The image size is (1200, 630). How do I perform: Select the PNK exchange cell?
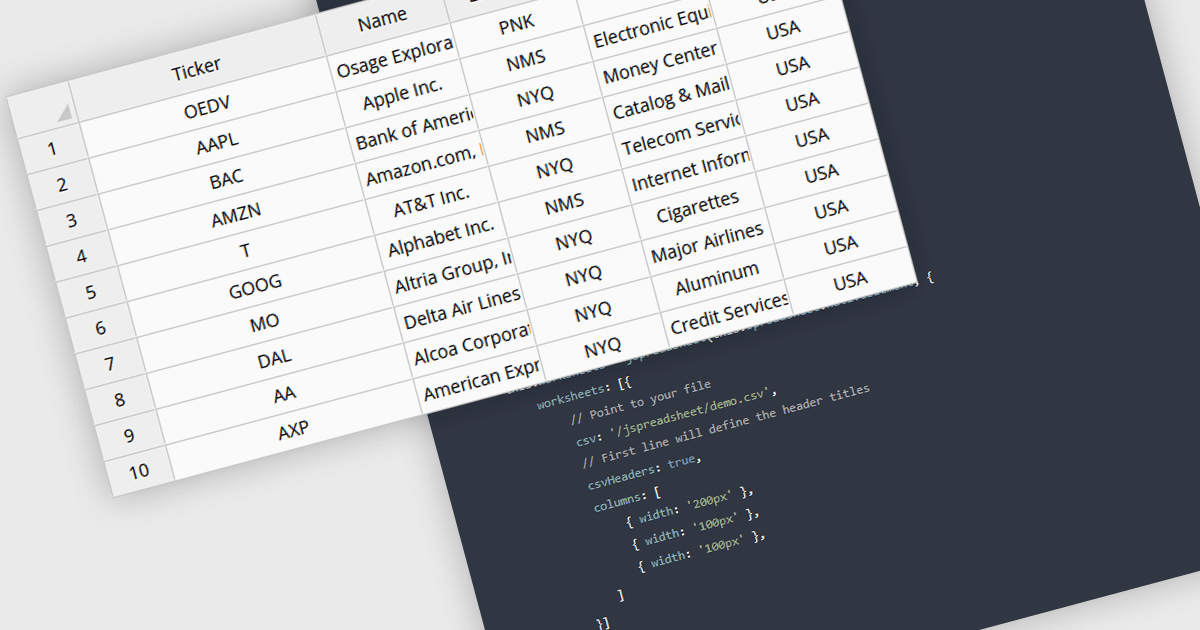(x=516, y=24)
